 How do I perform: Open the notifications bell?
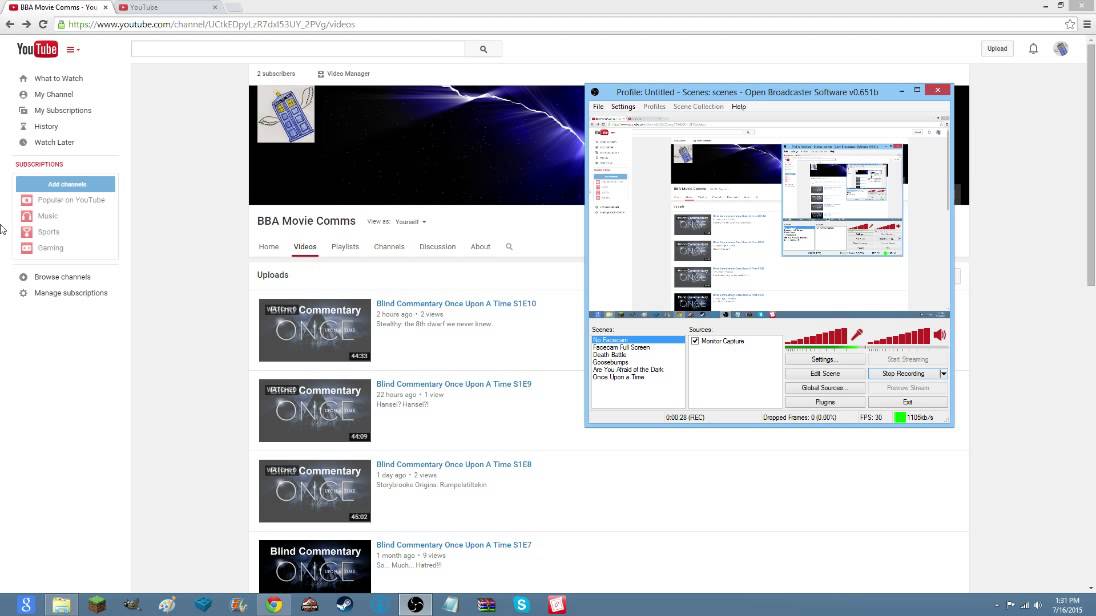[1033, 48]
